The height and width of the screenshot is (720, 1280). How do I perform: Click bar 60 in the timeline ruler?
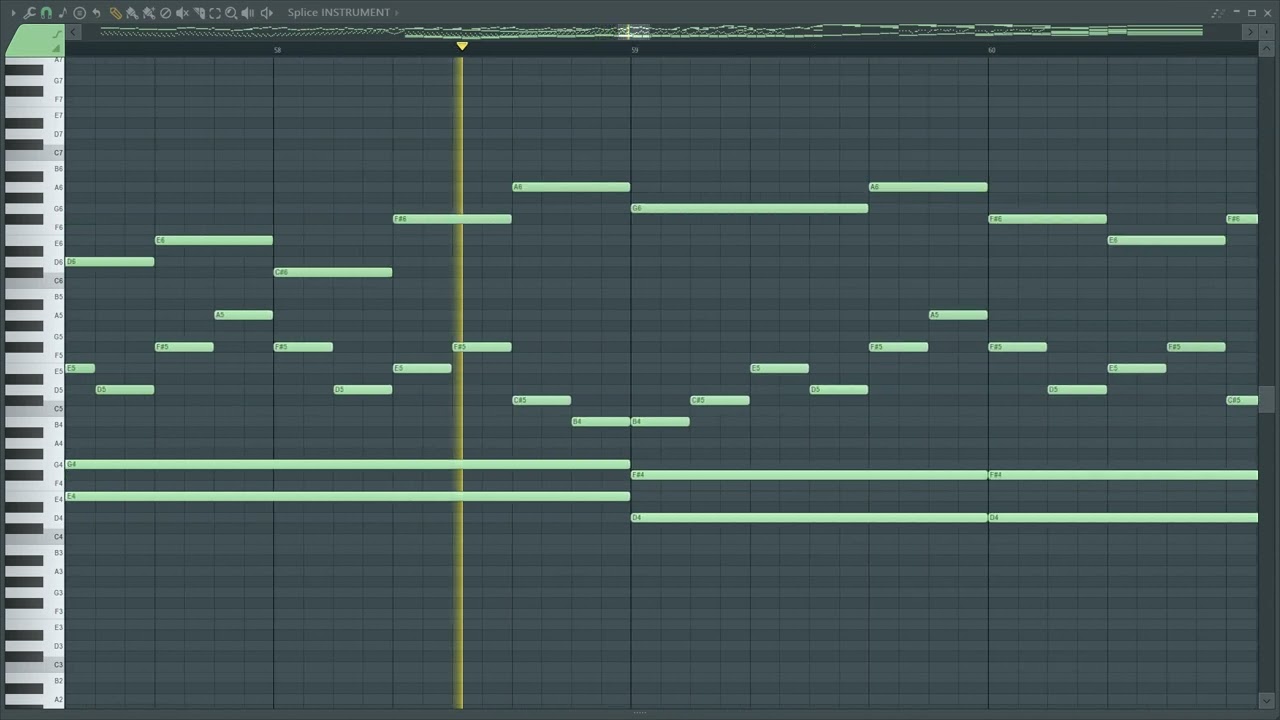tap(991, 49)
